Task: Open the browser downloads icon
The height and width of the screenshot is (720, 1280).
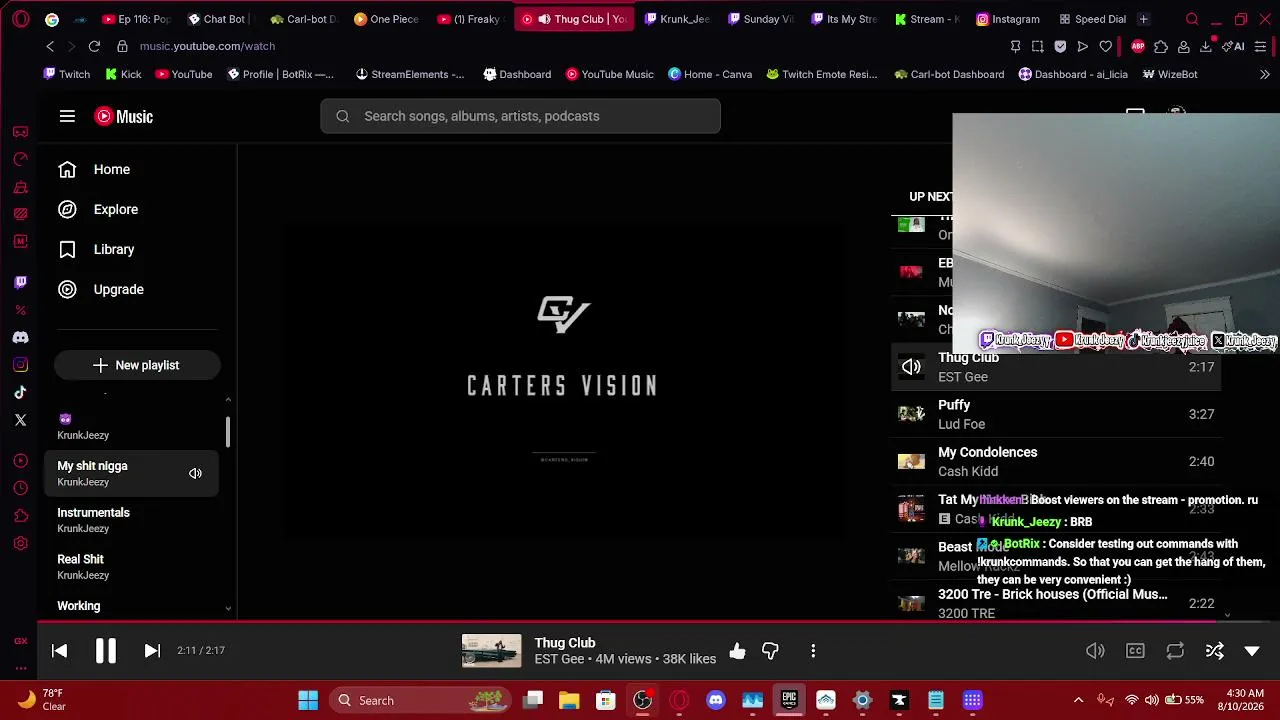Action: coord(1206,46)
